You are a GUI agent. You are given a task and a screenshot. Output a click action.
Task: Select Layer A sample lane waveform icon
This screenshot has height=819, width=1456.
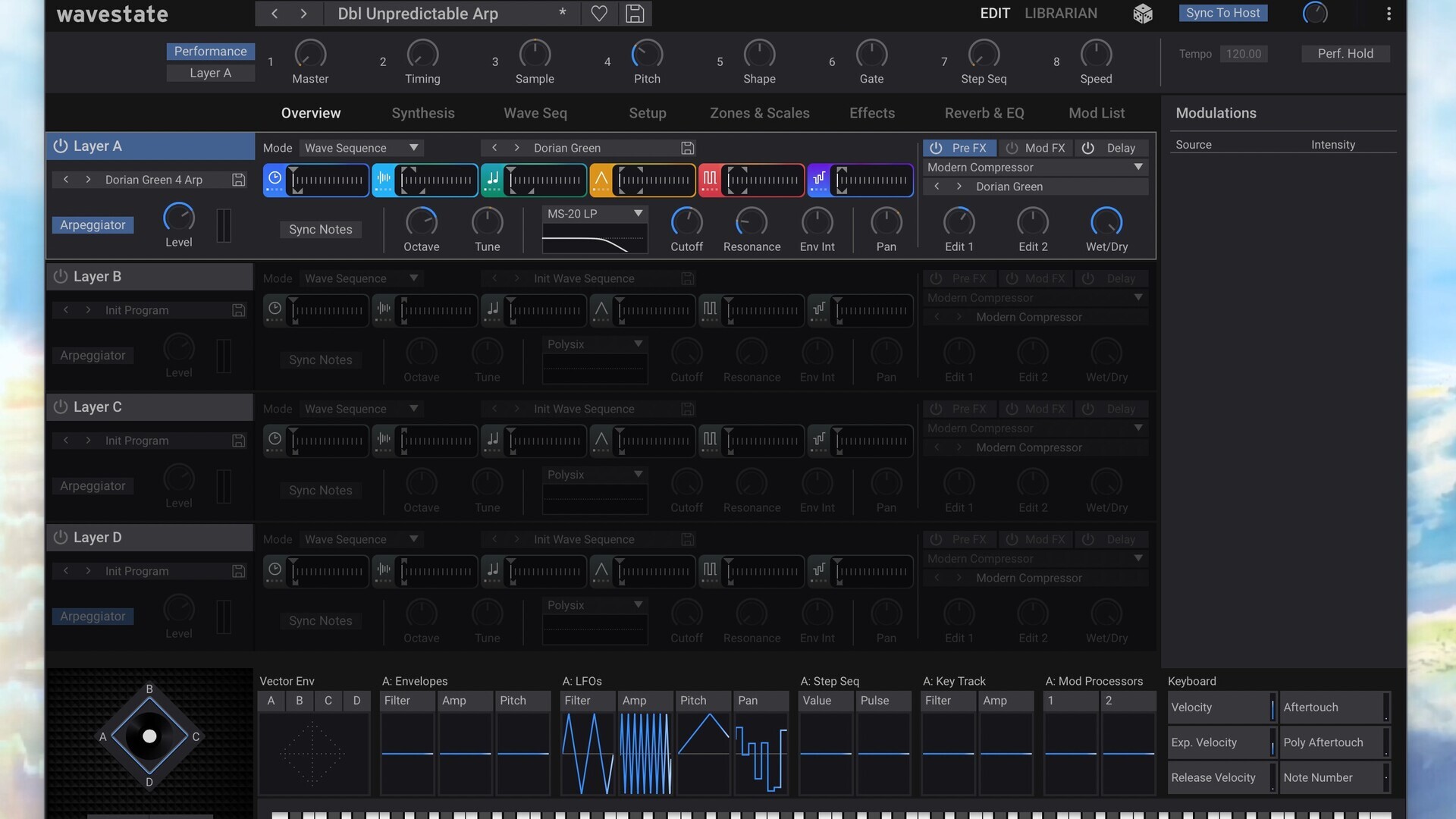(x=384, y=179)
